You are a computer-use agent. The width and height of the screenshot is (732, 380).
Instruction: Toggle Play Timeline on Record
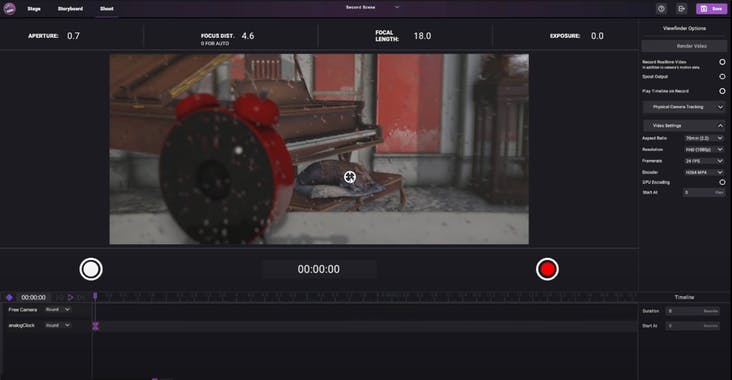(x=722, y=91)
